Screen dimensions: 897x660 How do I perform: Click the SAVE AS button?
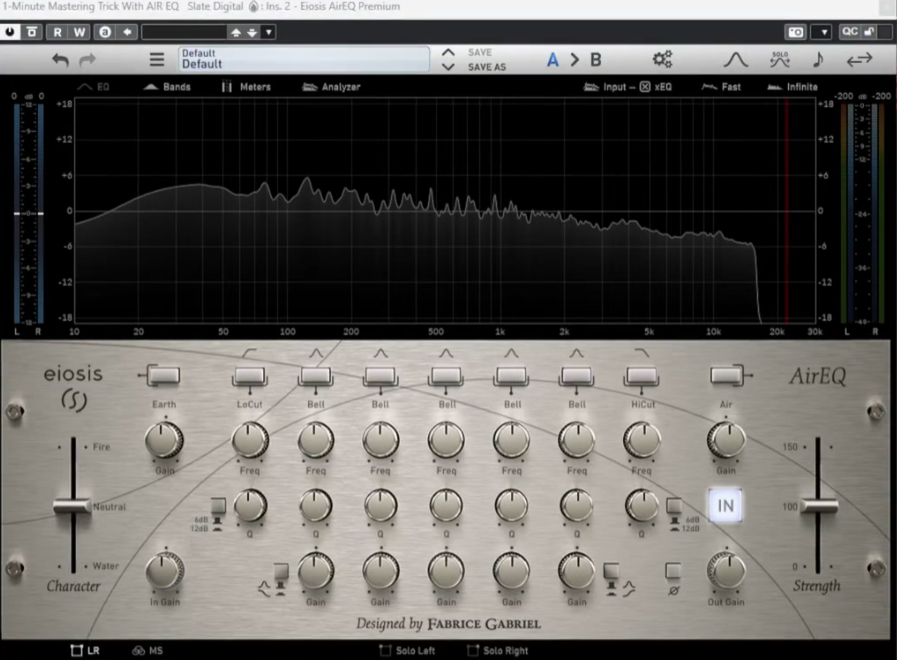coord(487,67)
